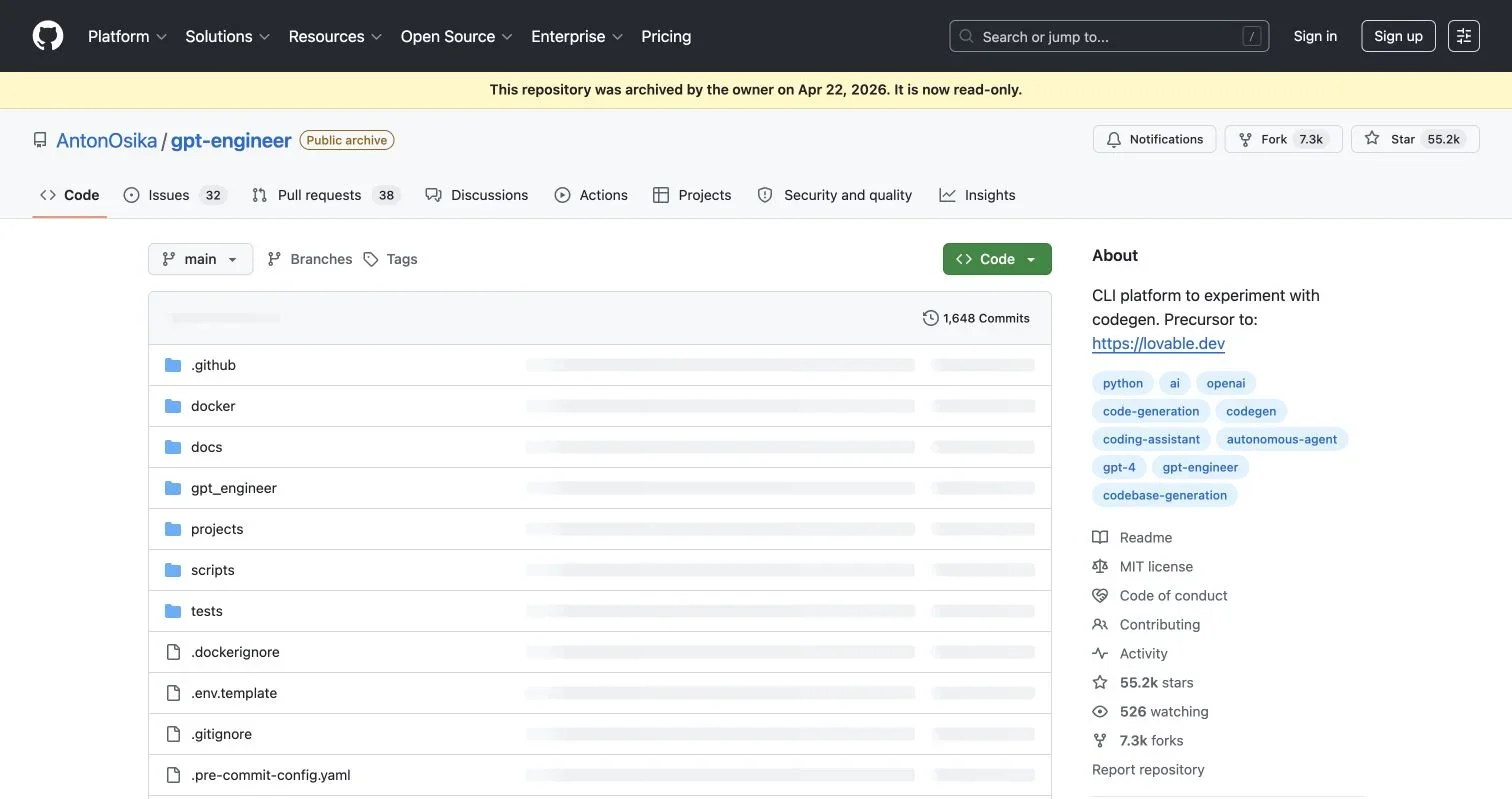Expand the Open Source navigation menu
This screenshot has width=1512, height=799.
pyautogui.click(x=457, y=36)
